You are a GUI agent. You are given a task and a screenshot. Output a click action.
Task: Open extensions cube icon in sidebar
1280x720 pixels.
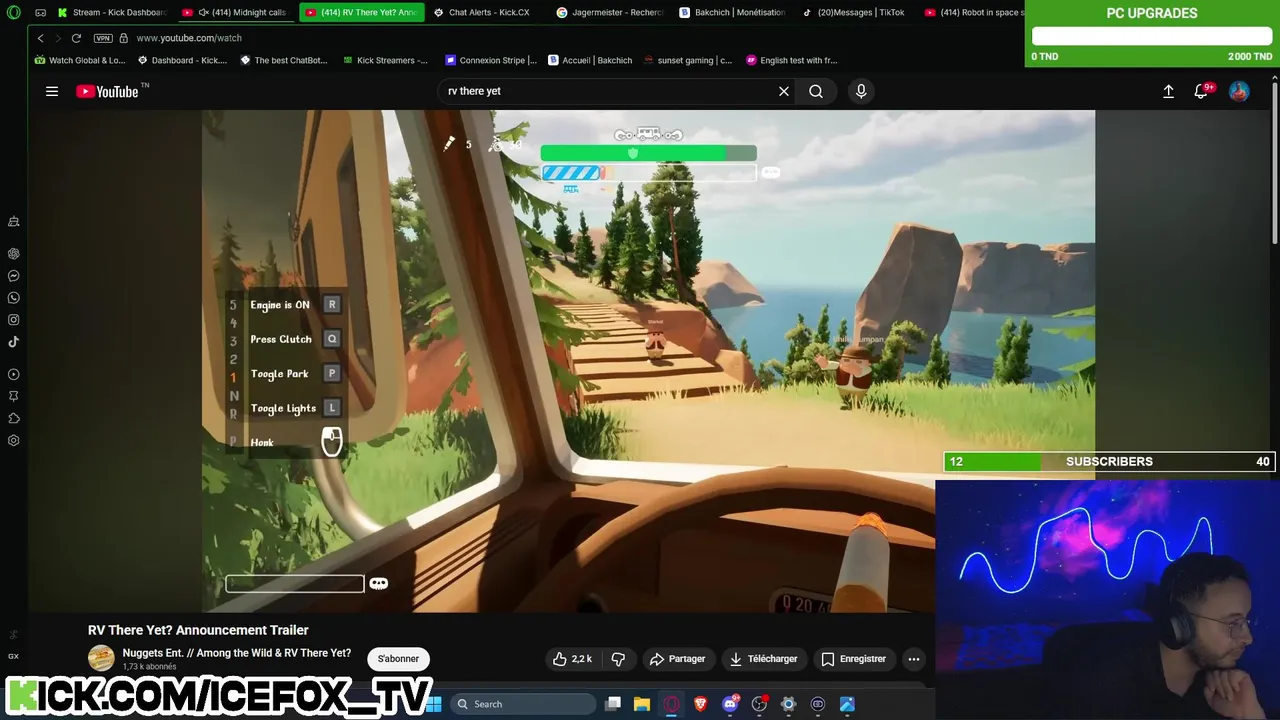point(13,419)
